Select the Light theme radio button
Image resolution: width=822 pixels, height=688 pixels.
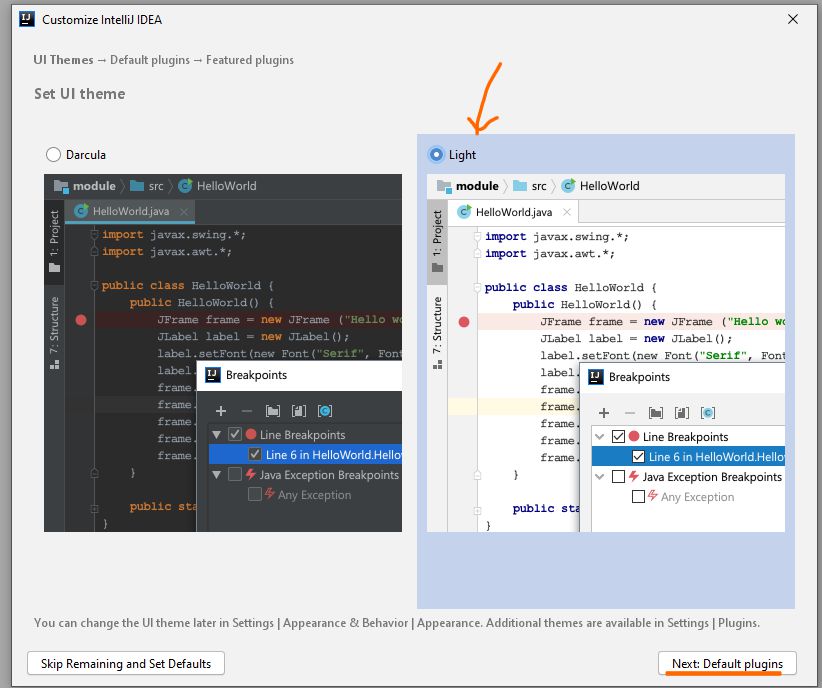coord(436,155)
